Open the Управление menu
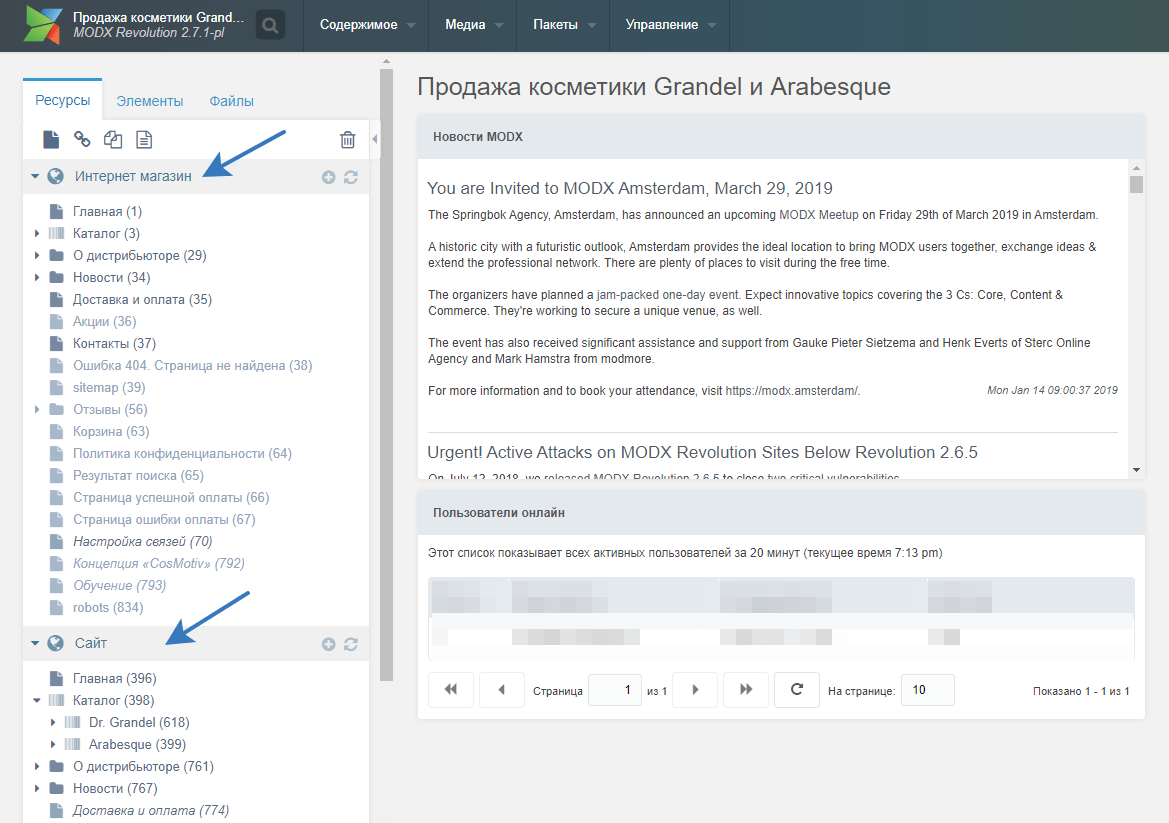This screenshot has height=823, width=1169. tap(669, 25)
